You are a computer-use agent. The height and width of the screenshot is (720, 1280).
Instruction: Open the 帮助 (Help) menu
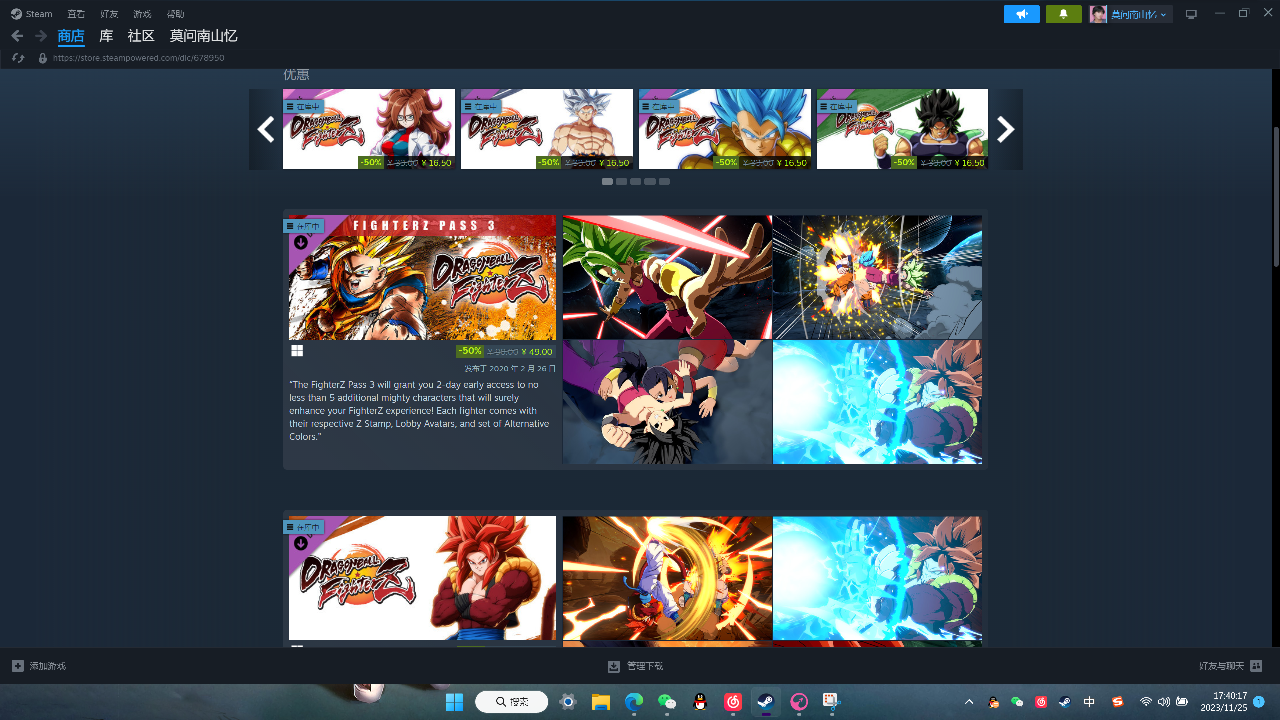coord(175,14)
